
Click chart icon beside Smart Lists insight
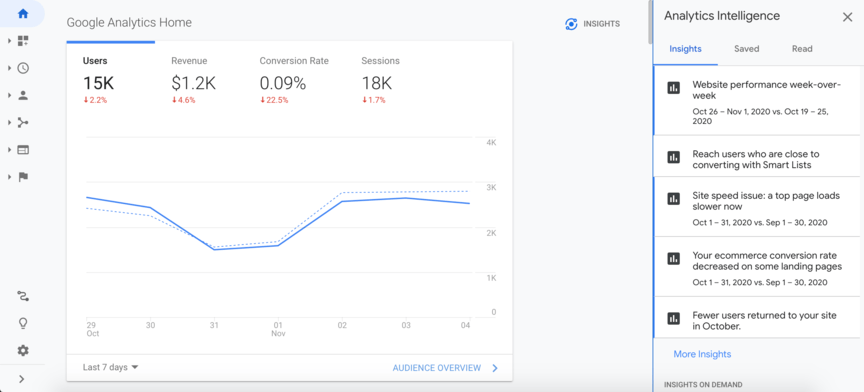[x=673, y=157]
